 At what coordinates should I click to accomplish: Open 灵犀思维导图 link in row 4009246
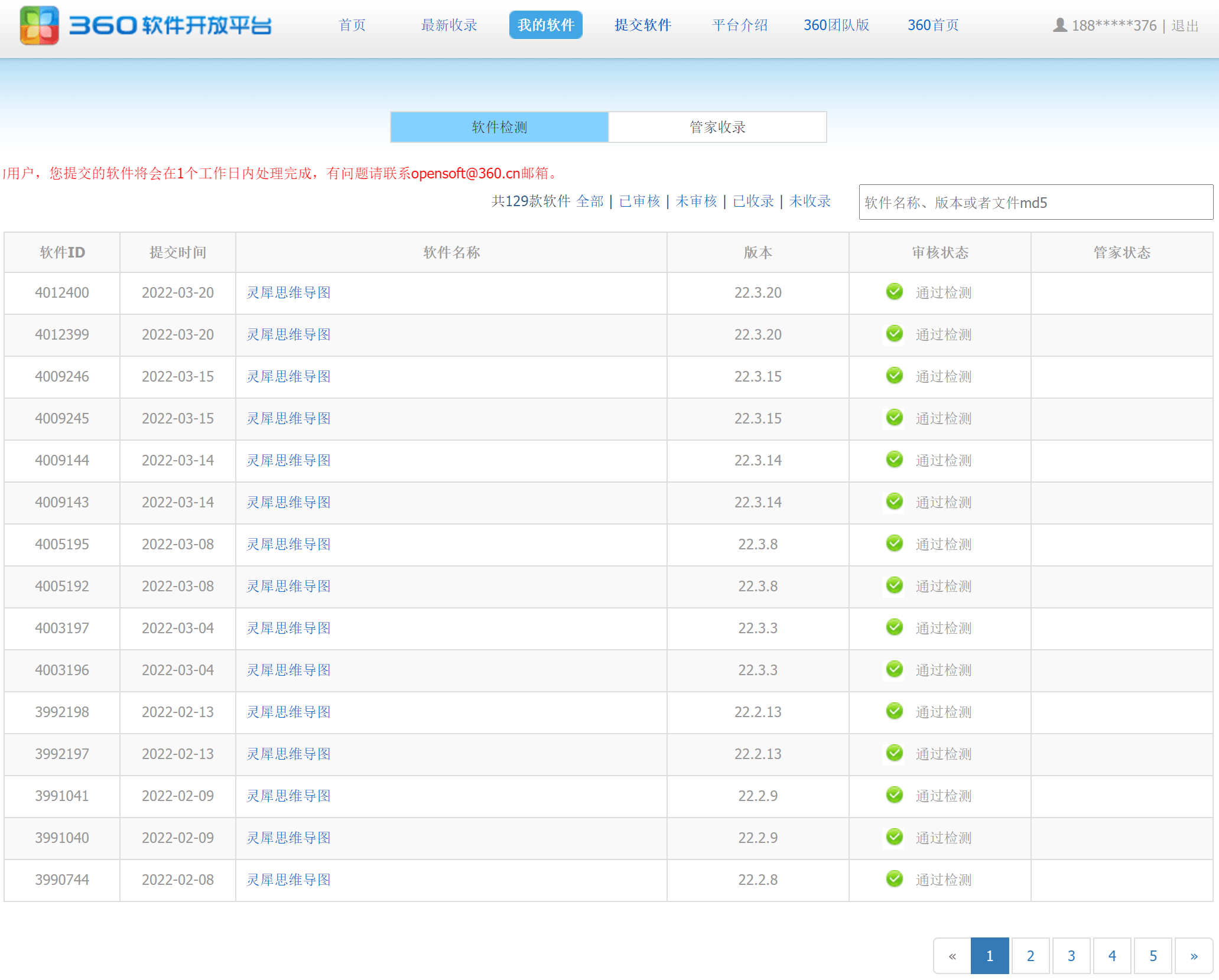288,376
